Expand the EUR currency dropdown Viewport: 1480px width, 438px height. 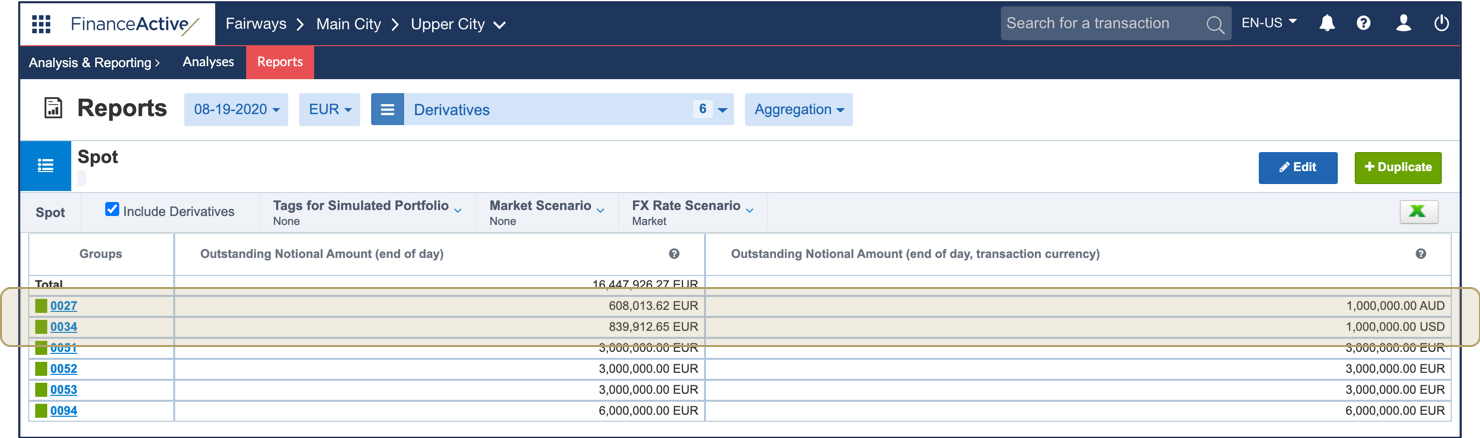pyautogui.click(x=329, y=110)
